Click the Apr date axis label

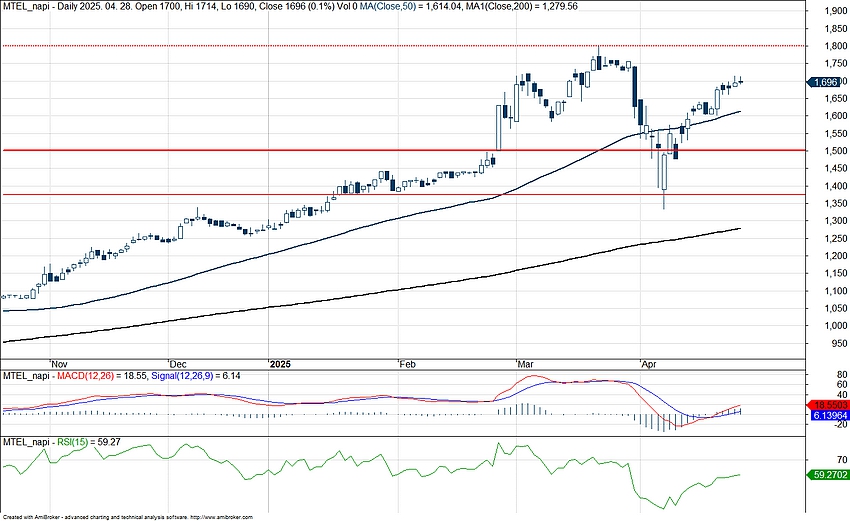(649, 364)
